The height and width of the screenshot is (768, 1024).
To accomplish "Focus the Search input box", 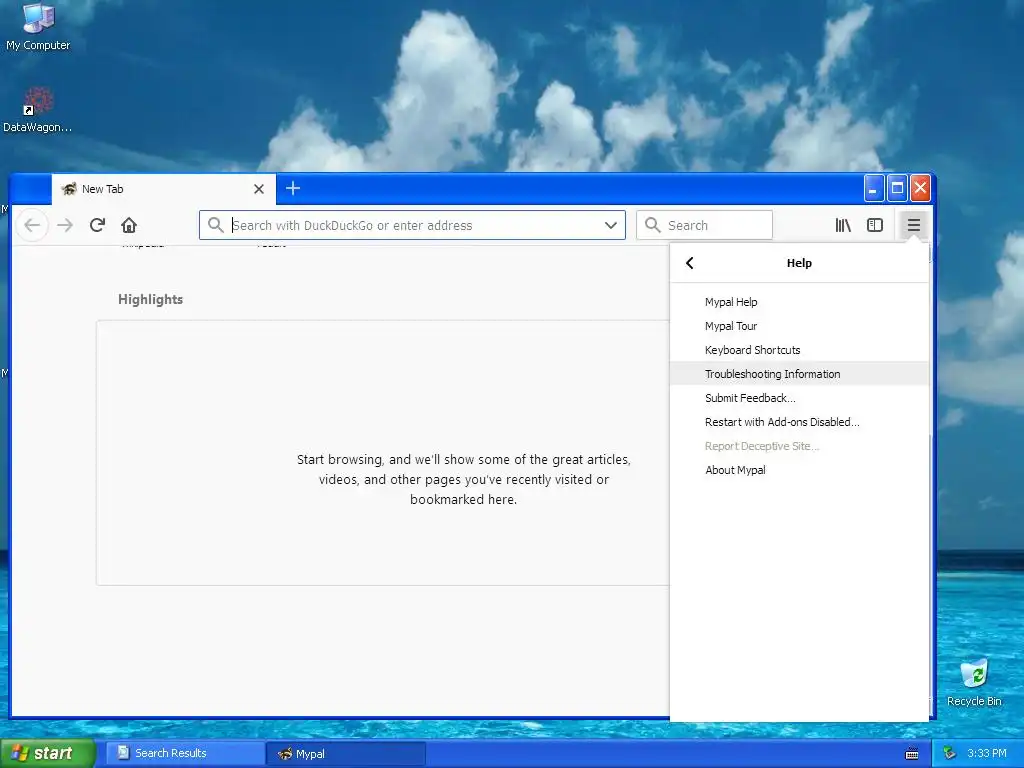I will [x=704, y=225].
